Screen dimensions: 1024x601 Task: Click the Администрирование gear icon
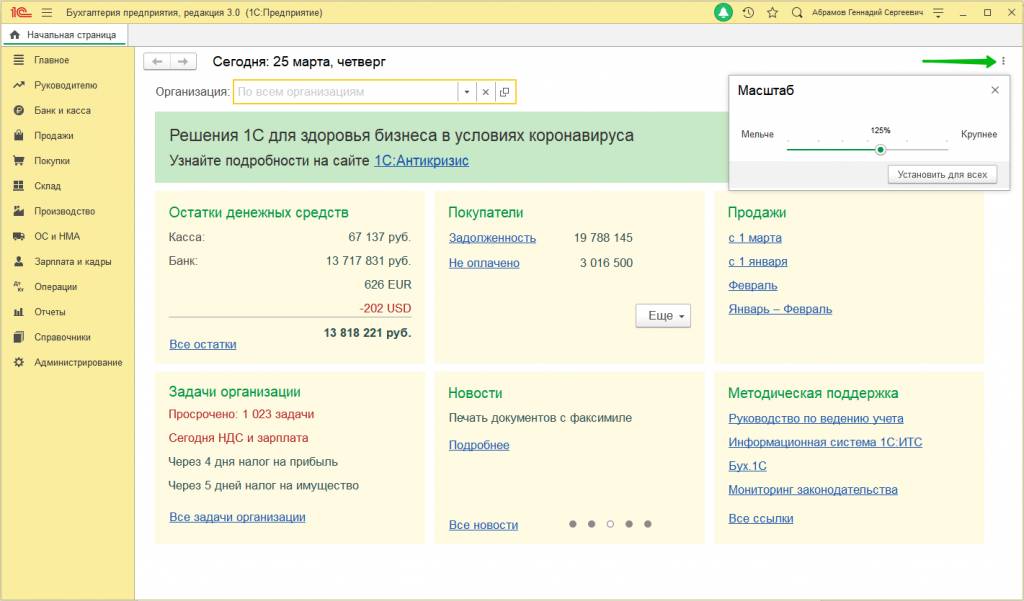click(x=19, y=362)
